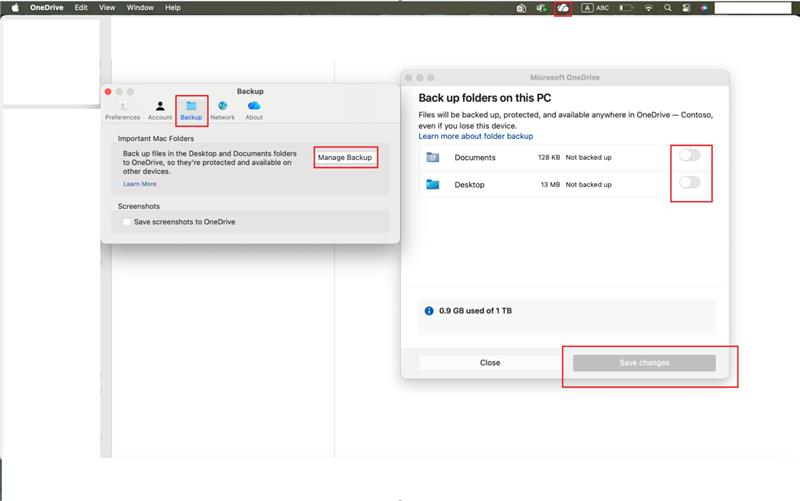Click the Desktop folder icon
800x501 pixels.
click(433, 184)
